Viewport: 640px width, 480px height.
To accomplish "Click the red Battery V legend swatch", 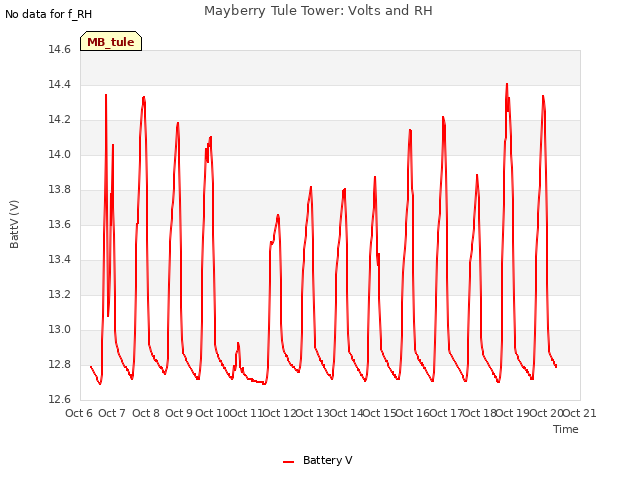I will pyautogui.click(x=288, y=462).
